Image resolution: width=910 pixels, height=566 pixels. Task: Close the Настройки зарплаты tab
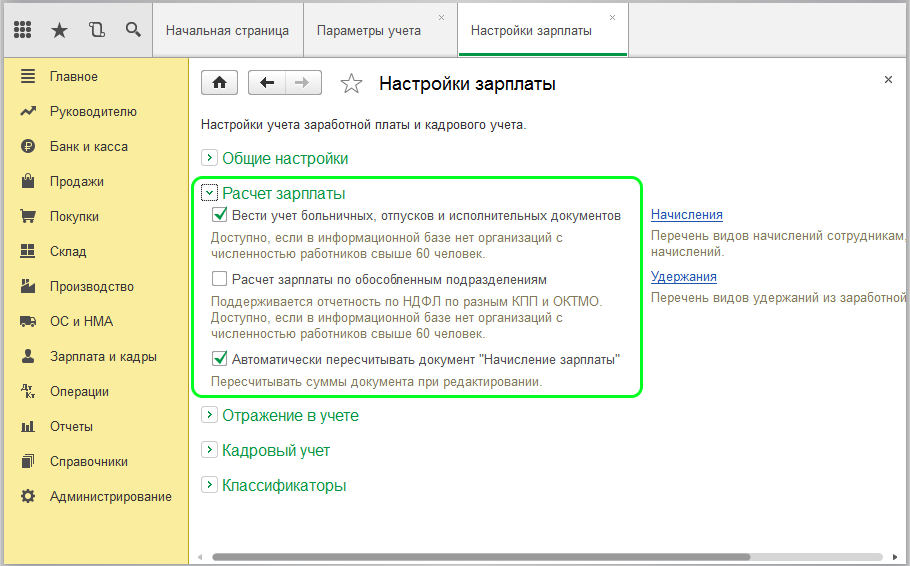point(612,18)
